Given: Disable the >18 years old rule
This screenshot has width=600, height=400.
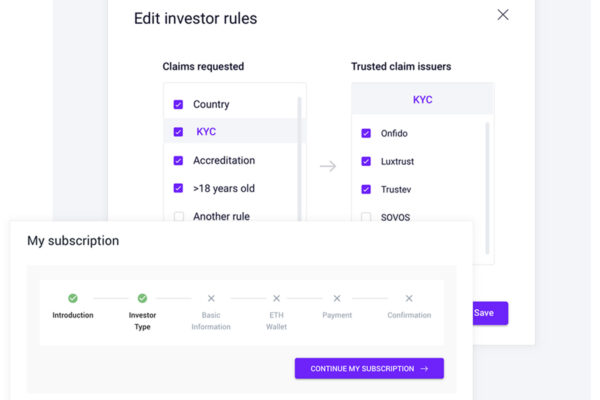Looking at the screenshot, I should pyautogui.click(x=178, y=188).
